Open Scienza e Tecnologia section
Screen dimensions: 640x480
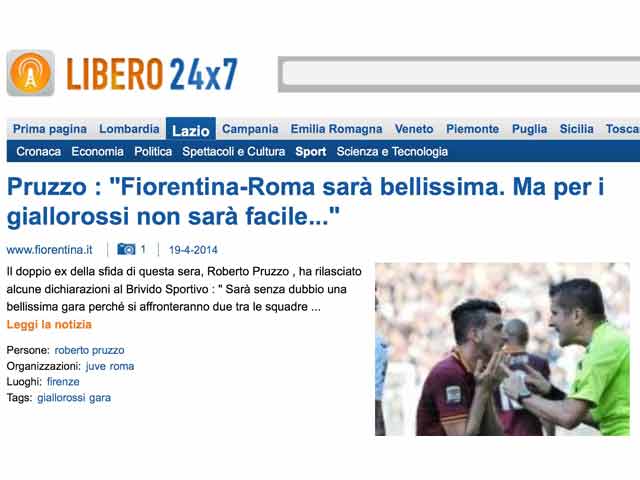392,151
